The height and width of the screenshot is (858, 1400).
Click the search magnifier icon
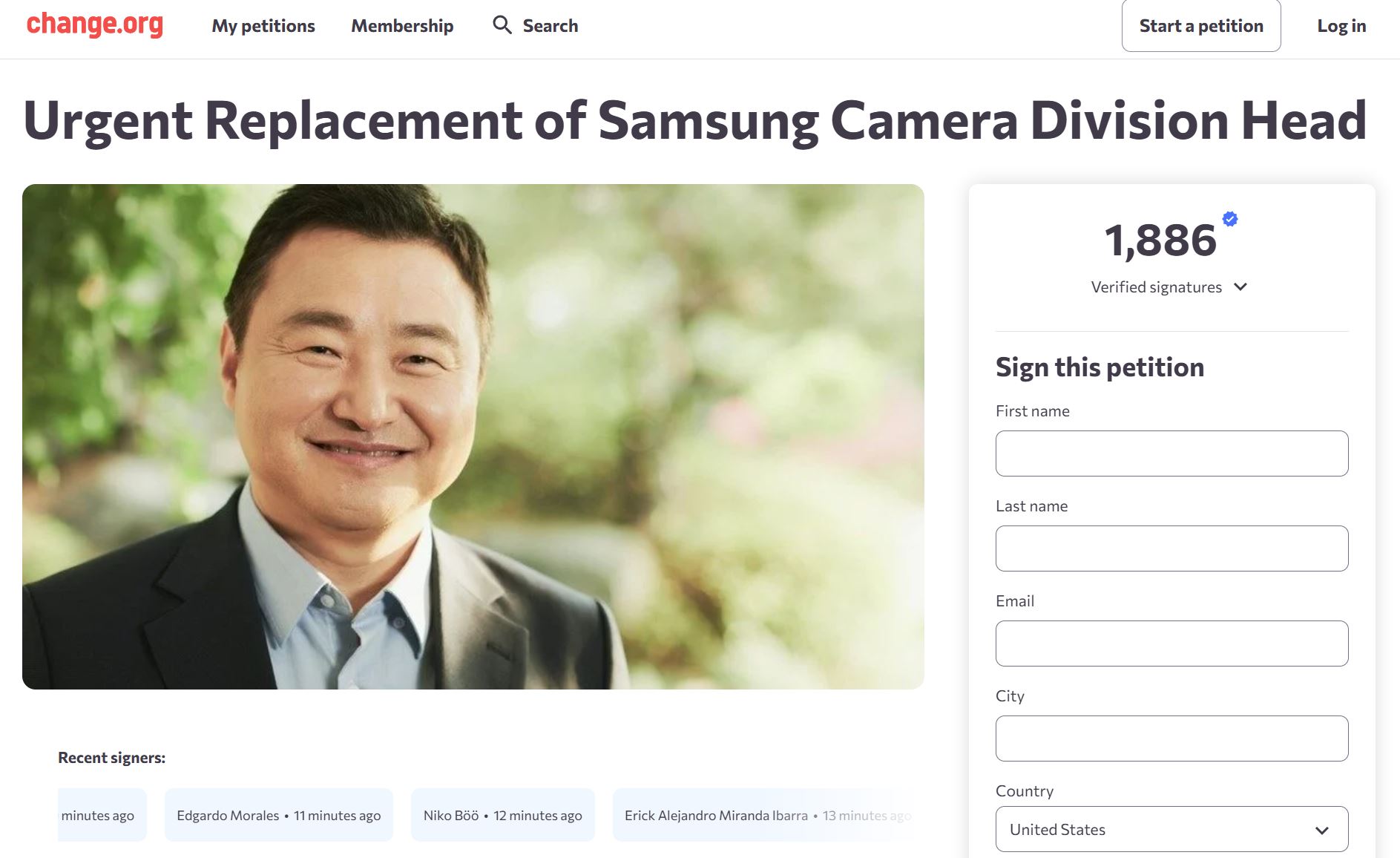tap(502, 25)
